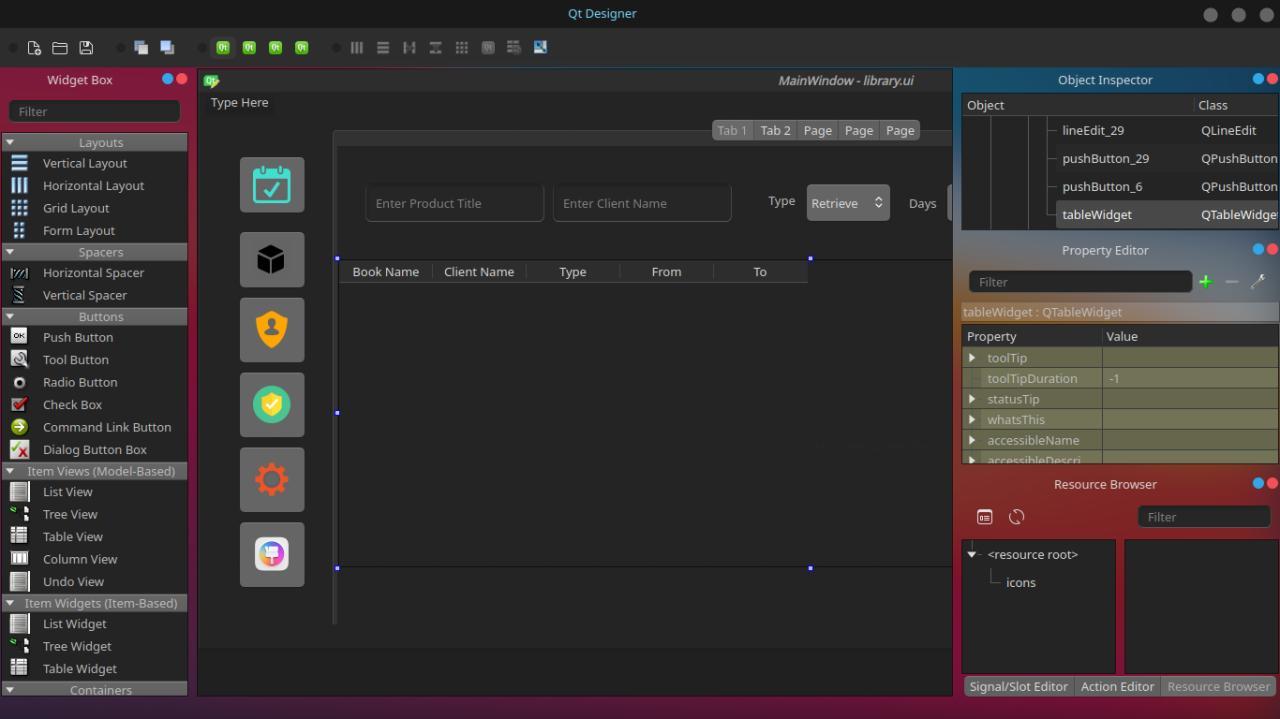Collapse the Buttons category in Widget Box

point(10,316)
